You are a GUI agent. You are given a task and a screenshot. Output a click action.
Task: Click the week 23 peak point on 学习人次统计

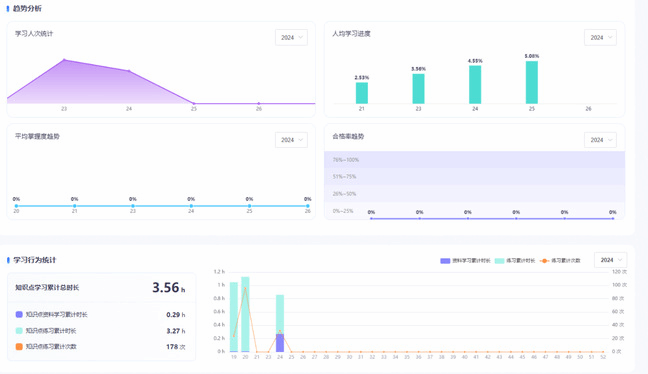(x=64, y=60)
